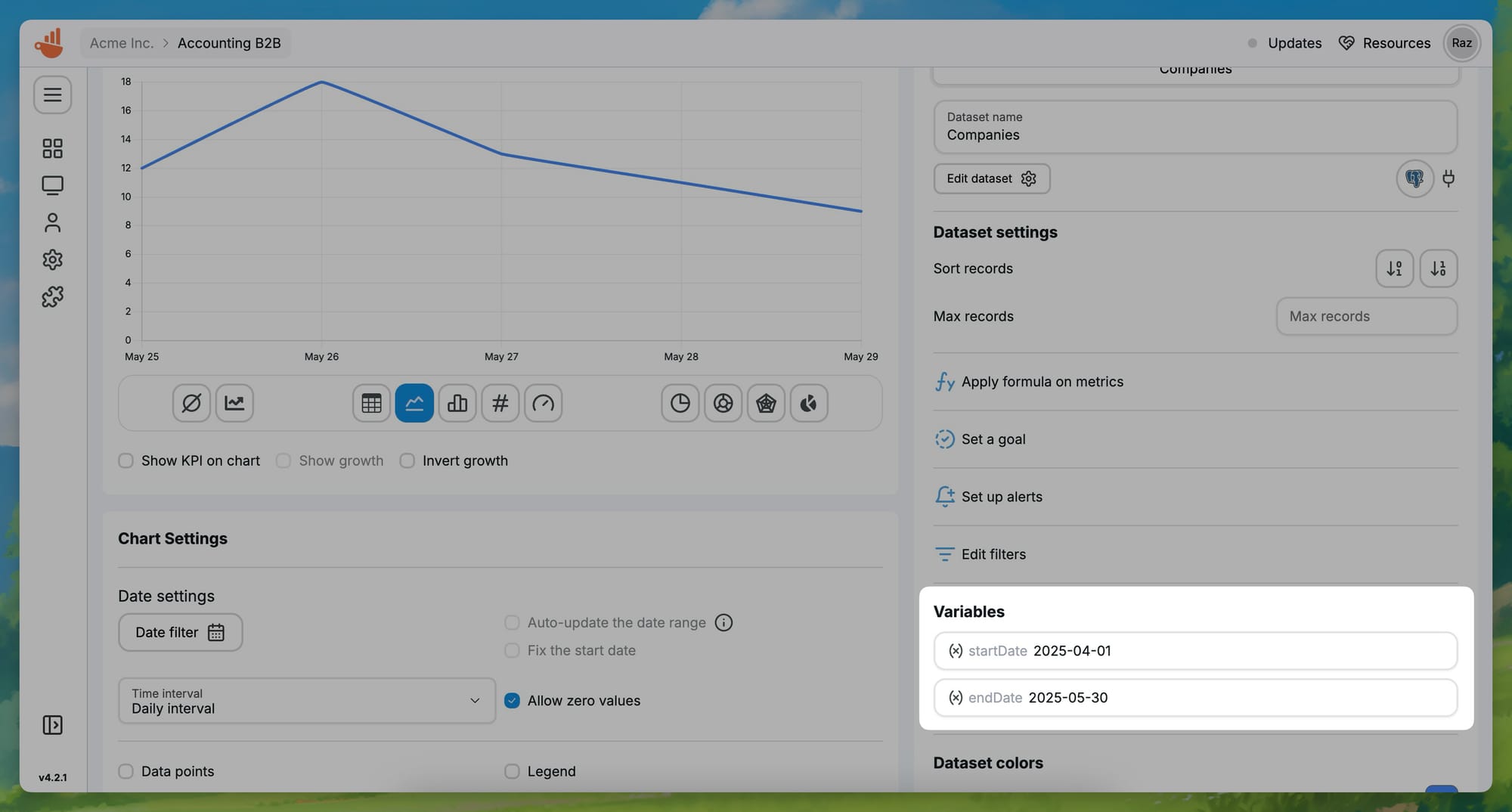Viewport: 1512px width, 812px height.
Task: Select the gauge chart type
Action: click(x=543, y=403)
